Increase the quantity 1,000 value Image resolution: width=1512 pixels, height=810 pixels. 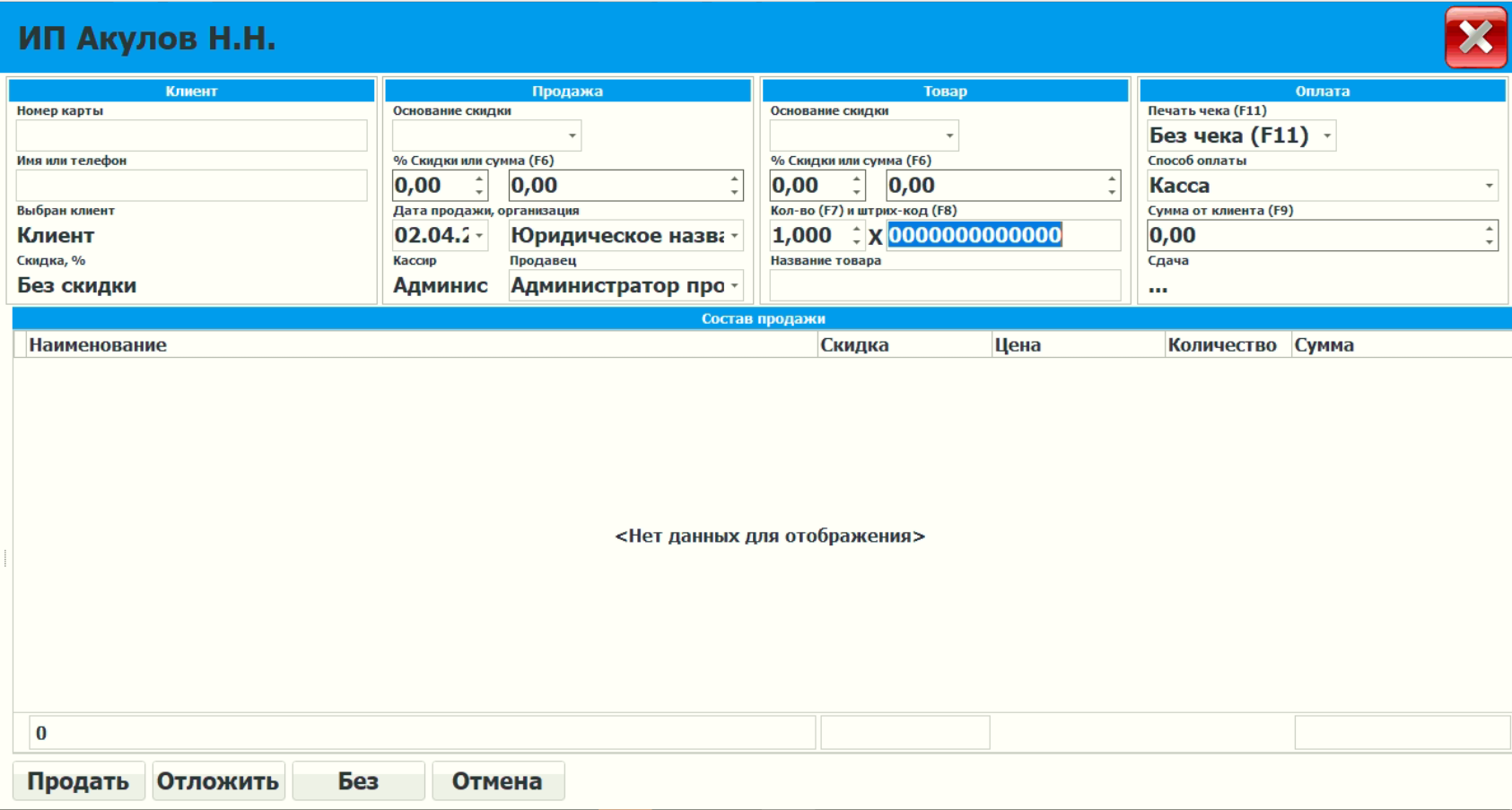(x=857, y=229)
